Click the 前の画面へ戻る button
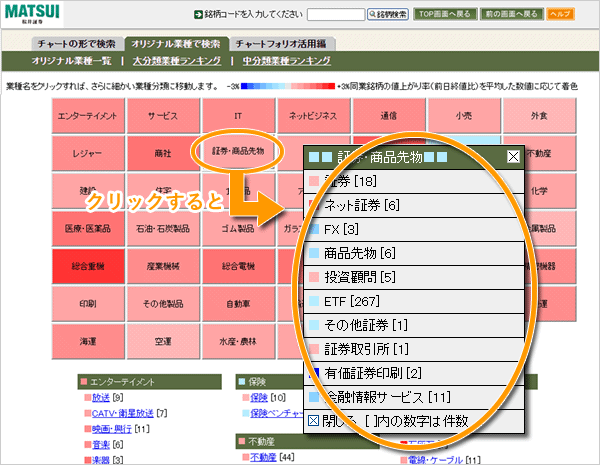600x465 pixels. 512,15
